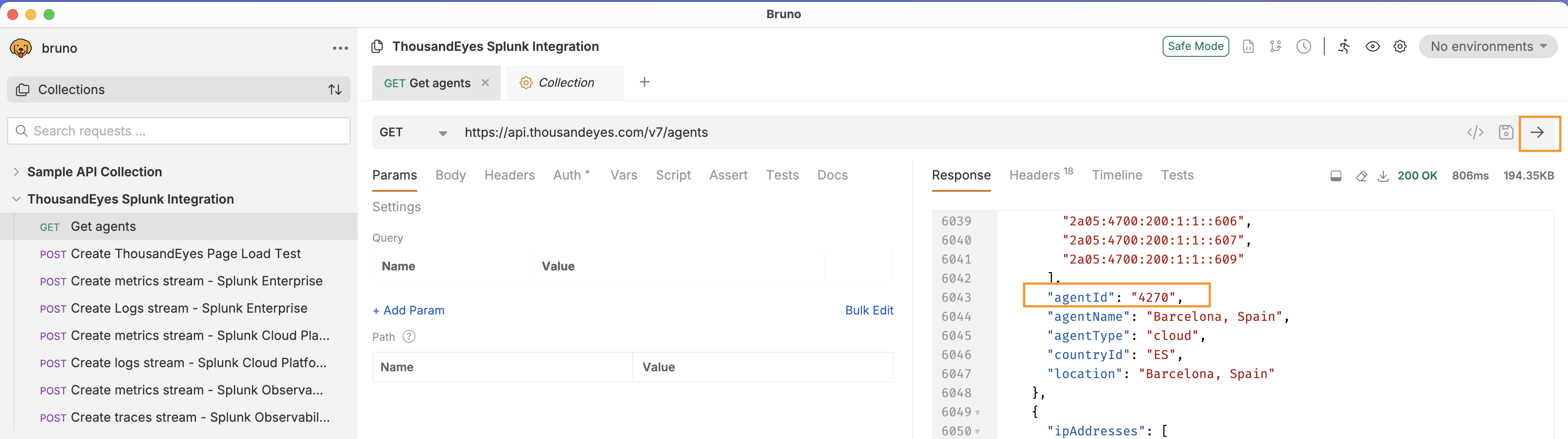Open the sidebar three-dots menu
Screen dimensions: 1568x439
click(340, 48)
